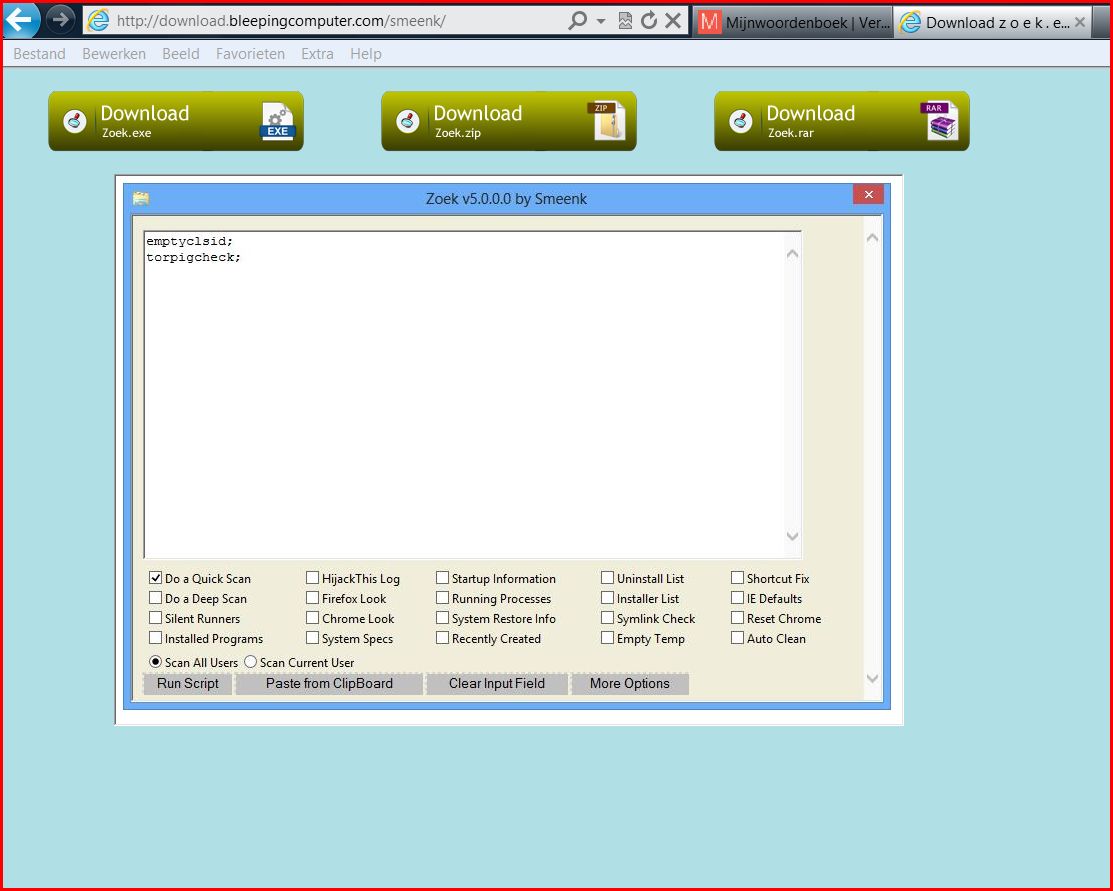Check Shortcut Fix option
The image size is (1113, 891).
pos(738,578)
